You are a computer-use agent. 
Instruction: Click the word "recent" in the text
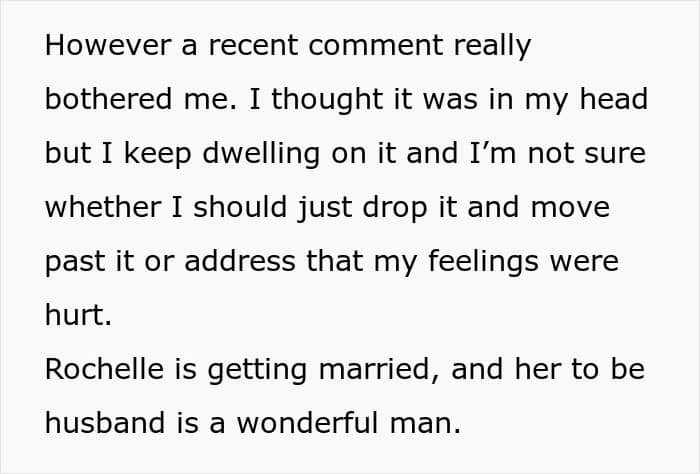223,46
